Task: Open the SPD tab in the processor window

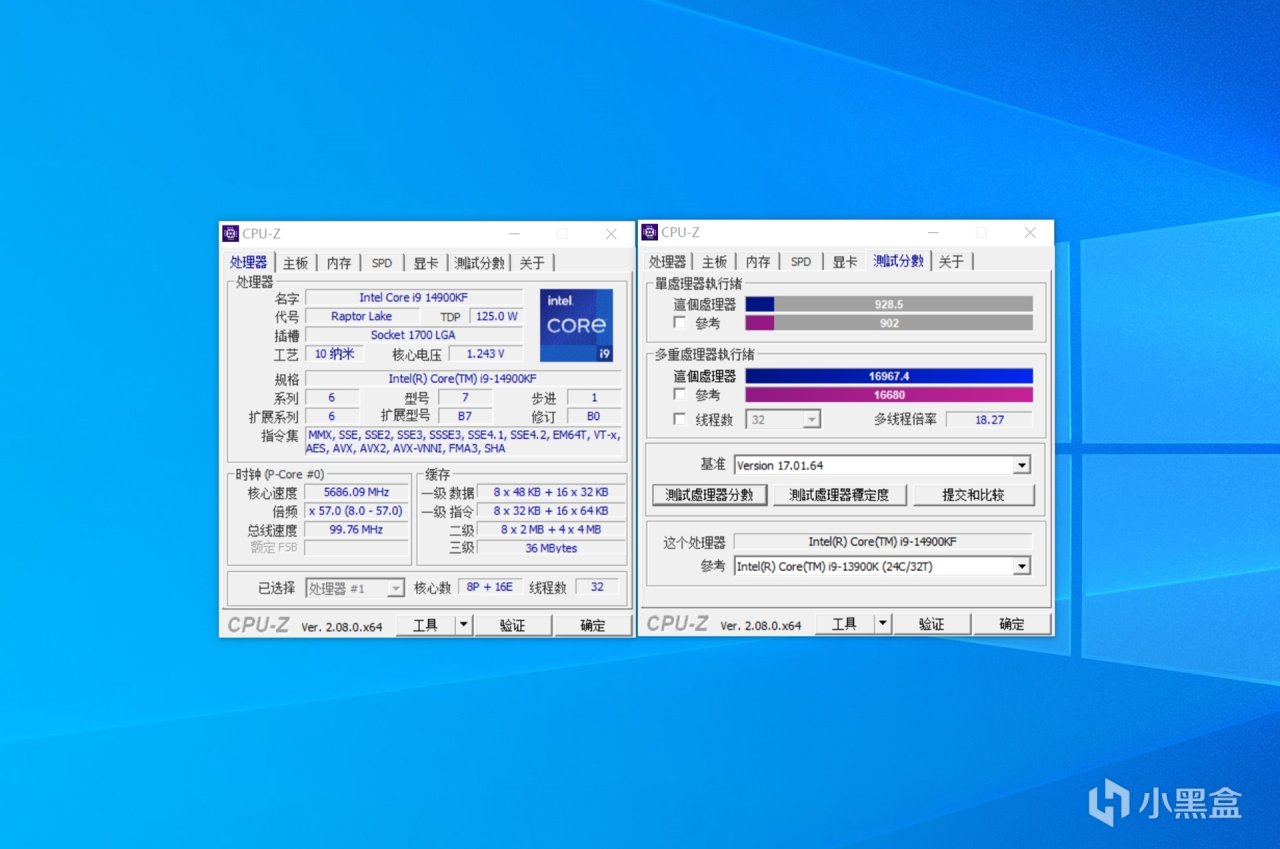Action: [x=382, y=263]
